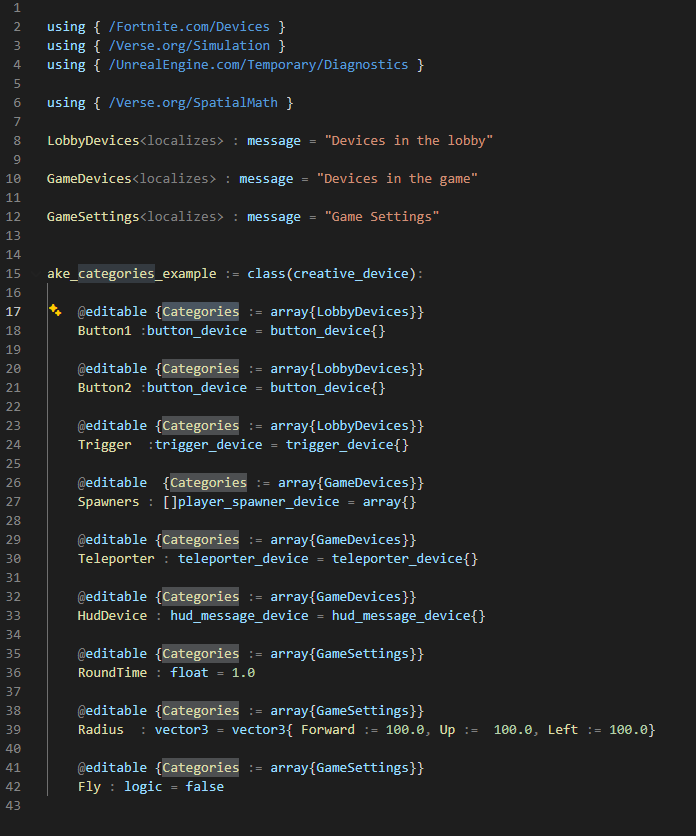Click the /Verse.org/SpatialMath module path

tap(193, 103)
